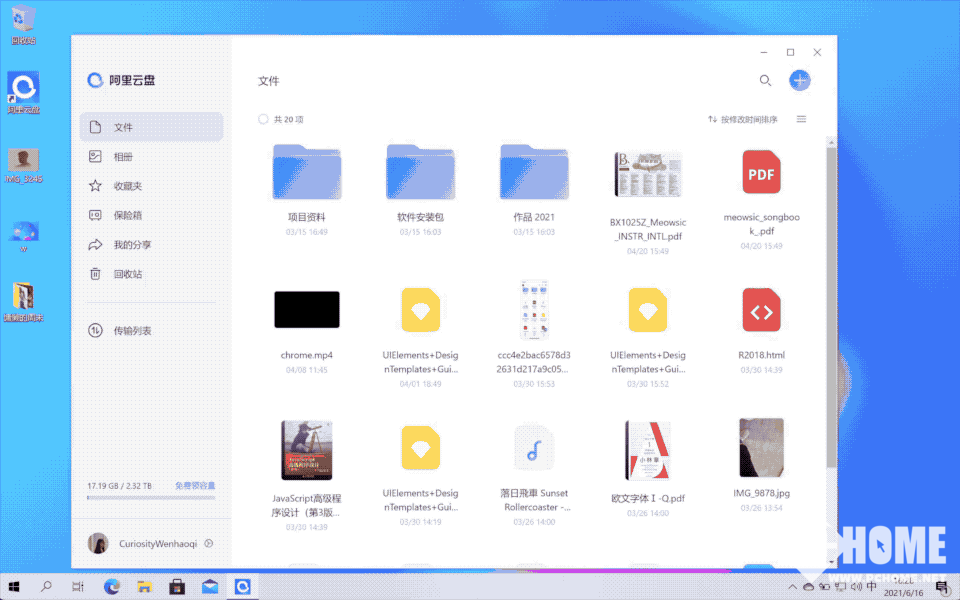Launch Microsoft Edge from the taskbar
The width and height of the screenshot is (960, 600).
click(111, 587)
